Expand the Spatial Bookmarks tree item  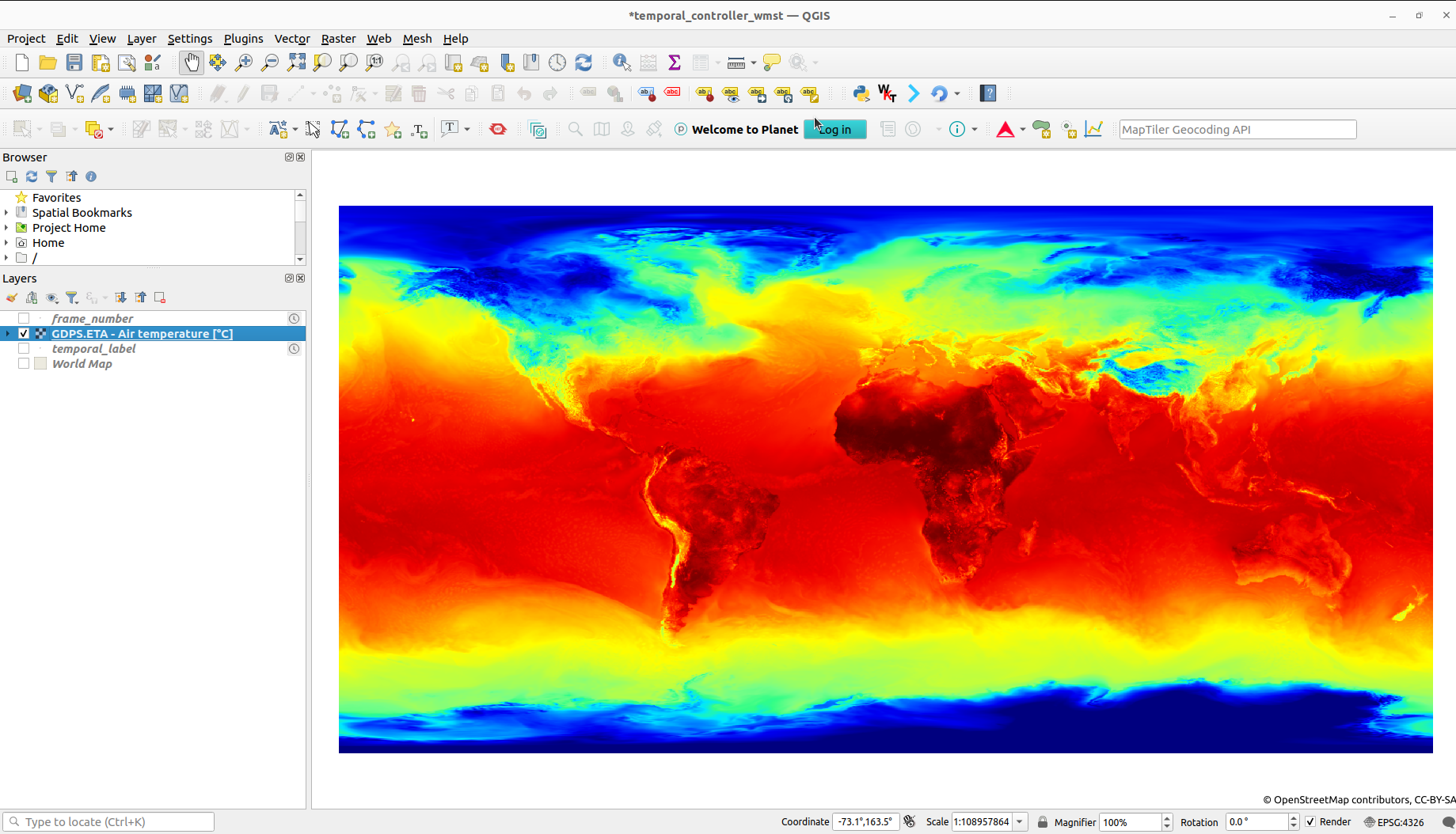pos(6,213)
